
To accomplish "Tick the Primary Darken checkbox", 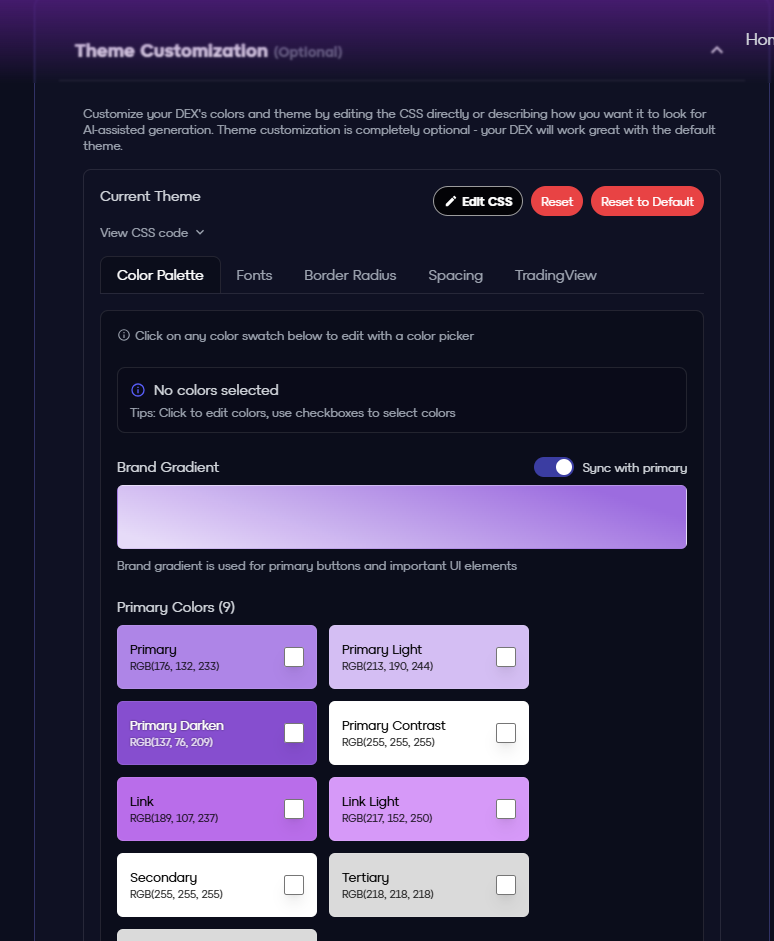I will point(294,733).
